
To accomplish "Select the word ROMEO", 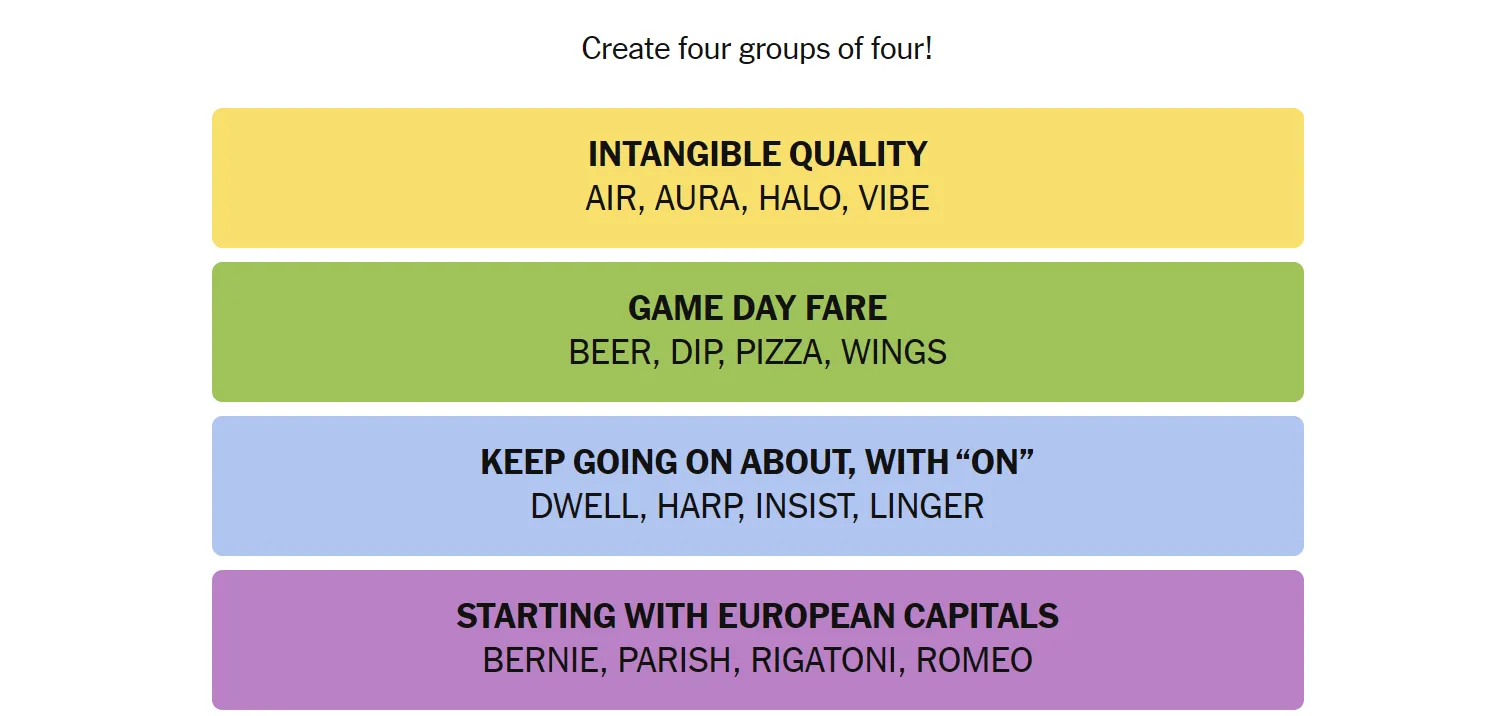I will tap(974, 660).
